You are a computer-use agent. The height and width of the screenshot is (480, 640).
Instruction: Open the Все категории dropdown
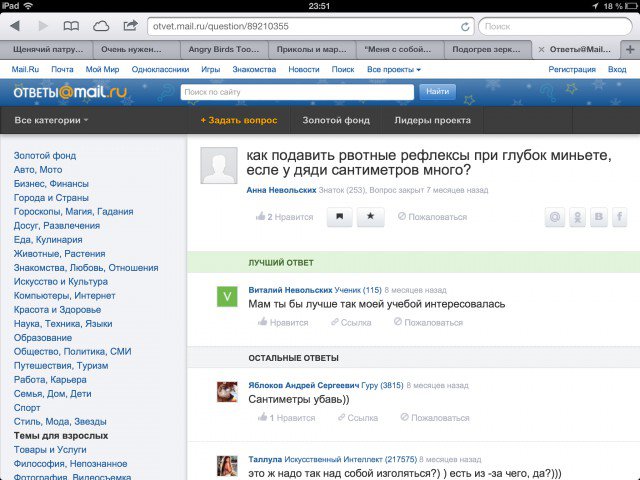coord(51,121)
